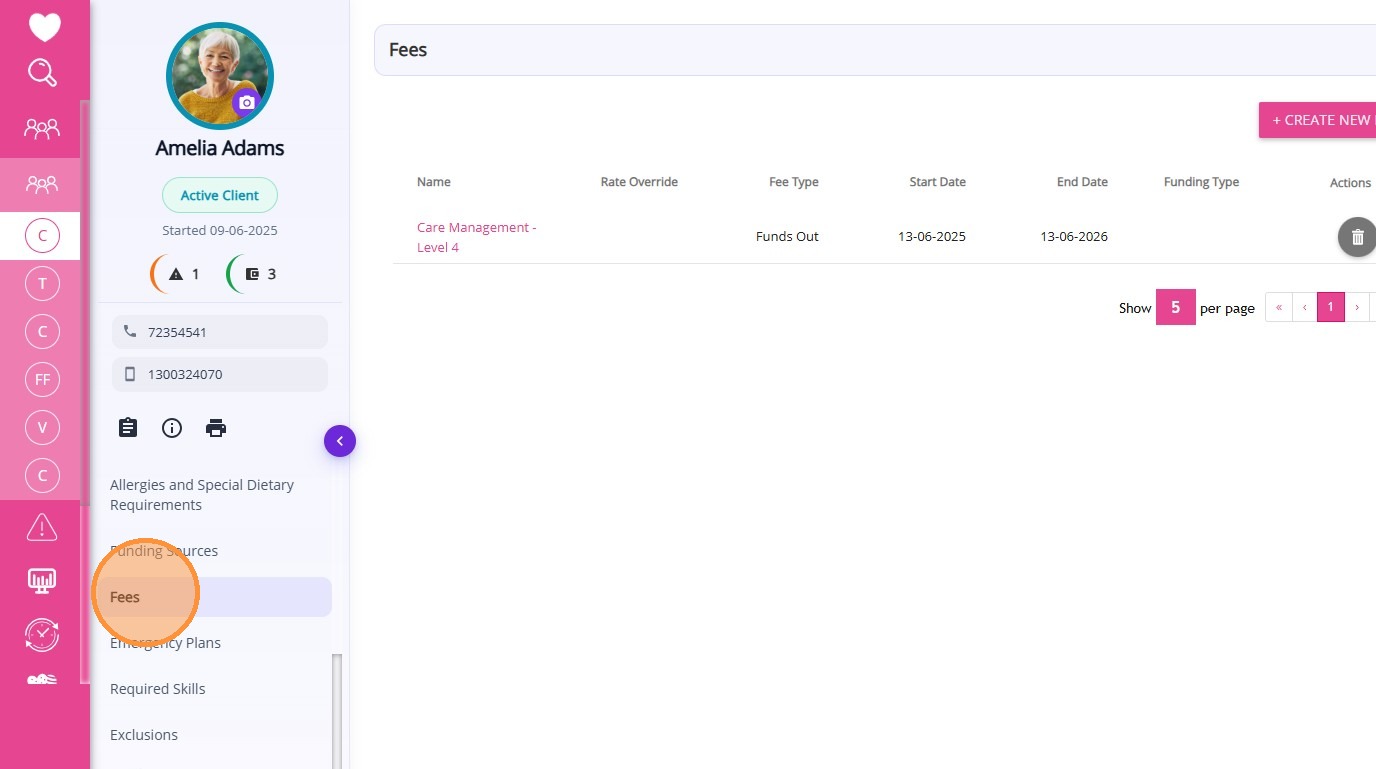
Task: Delete the Care Management fee with trash icon
Action: (1356, 237)
